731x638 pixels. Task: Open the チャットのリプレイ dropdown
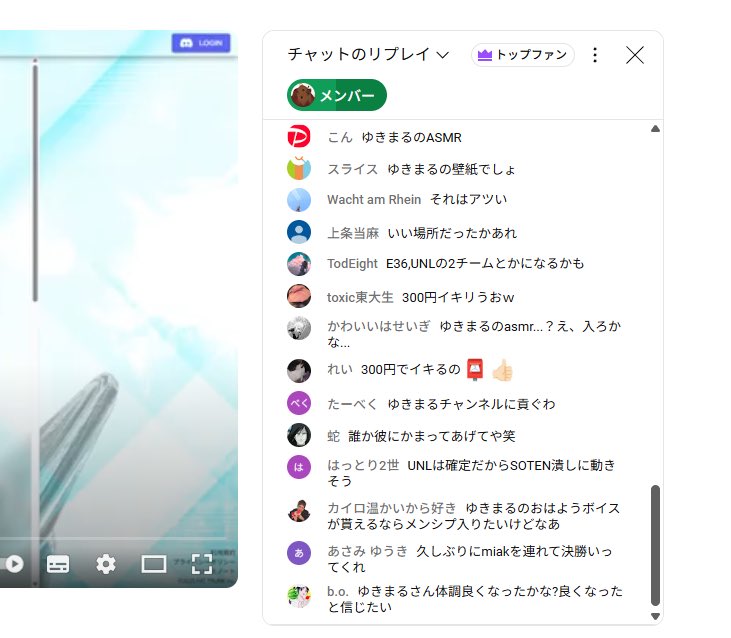368,55
